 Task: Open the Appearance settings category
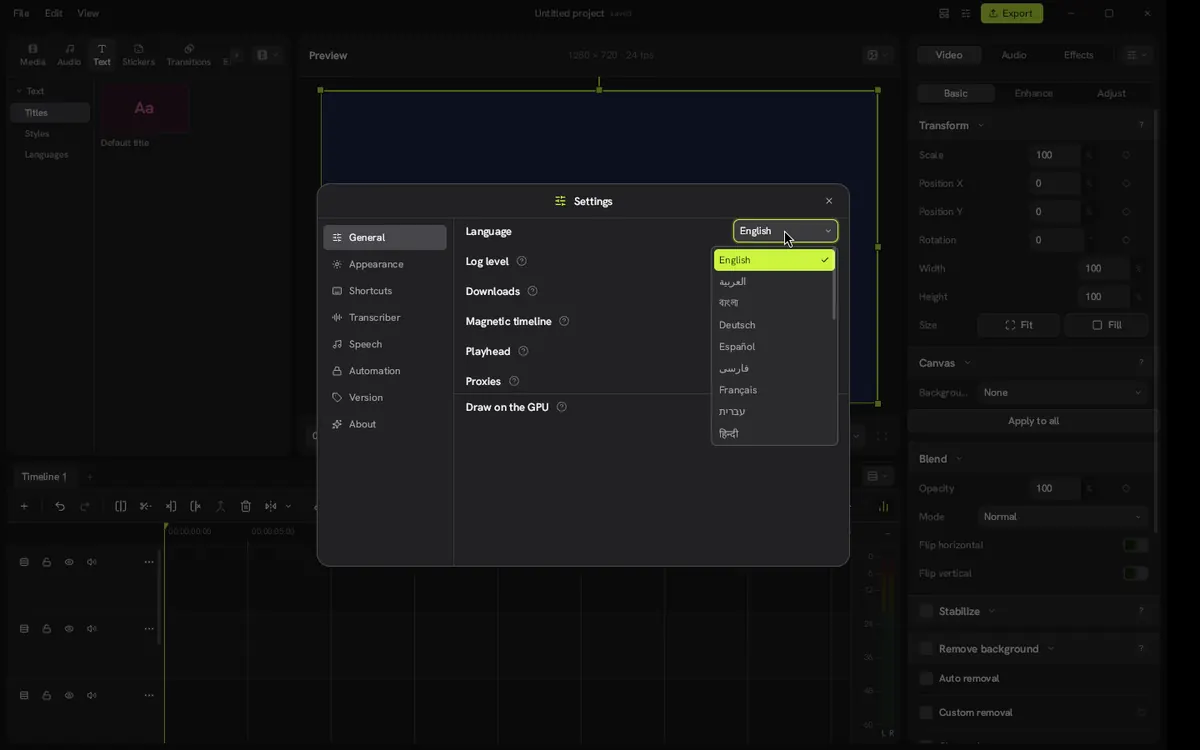(385, 264)
